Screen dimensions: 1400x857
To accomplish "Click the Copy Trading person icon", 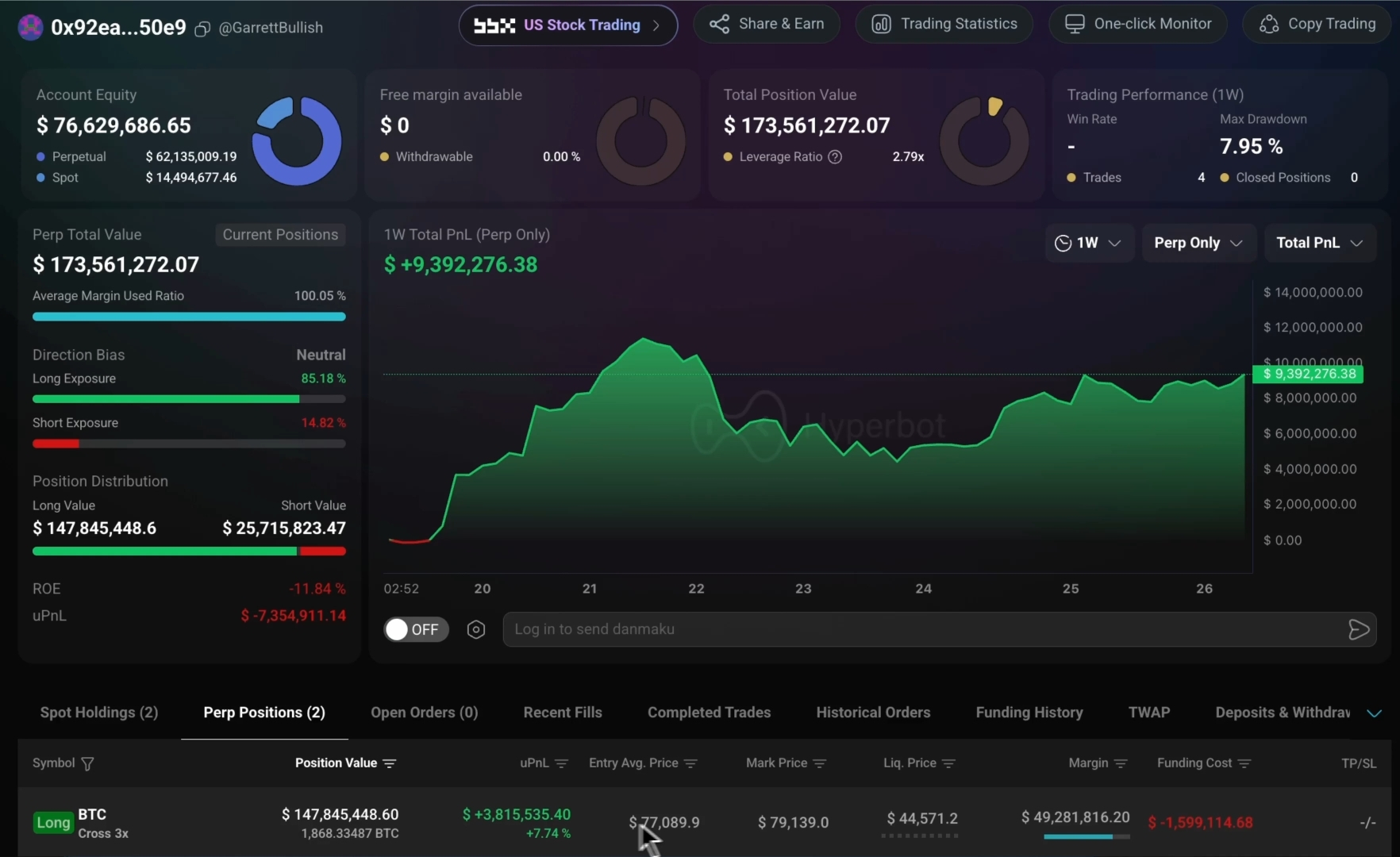I will (x=1268, y=24).
